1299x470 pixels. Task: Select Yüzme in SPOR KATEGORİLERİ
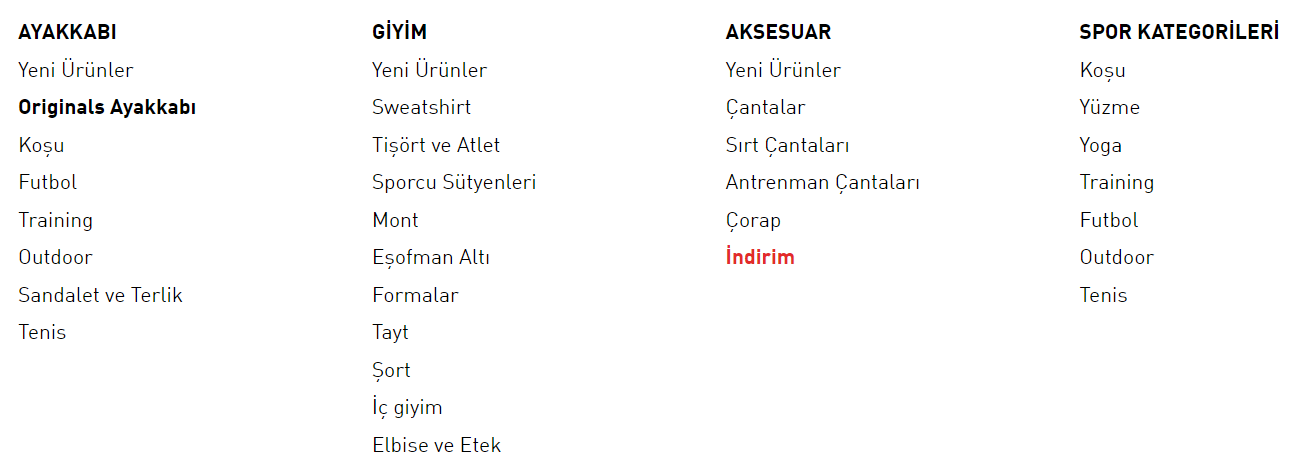click(x=1109, y=107)
